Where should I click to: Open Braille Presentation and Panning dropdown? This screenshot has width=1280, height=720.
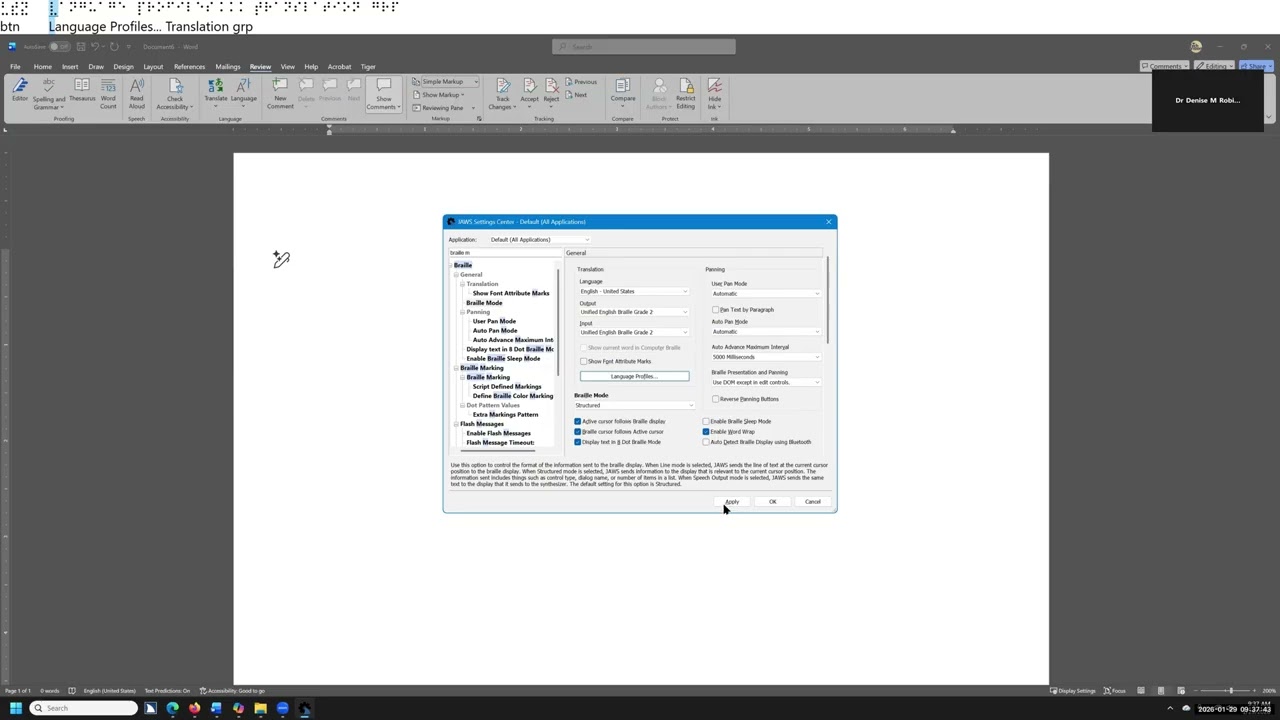tap(766, 382)
